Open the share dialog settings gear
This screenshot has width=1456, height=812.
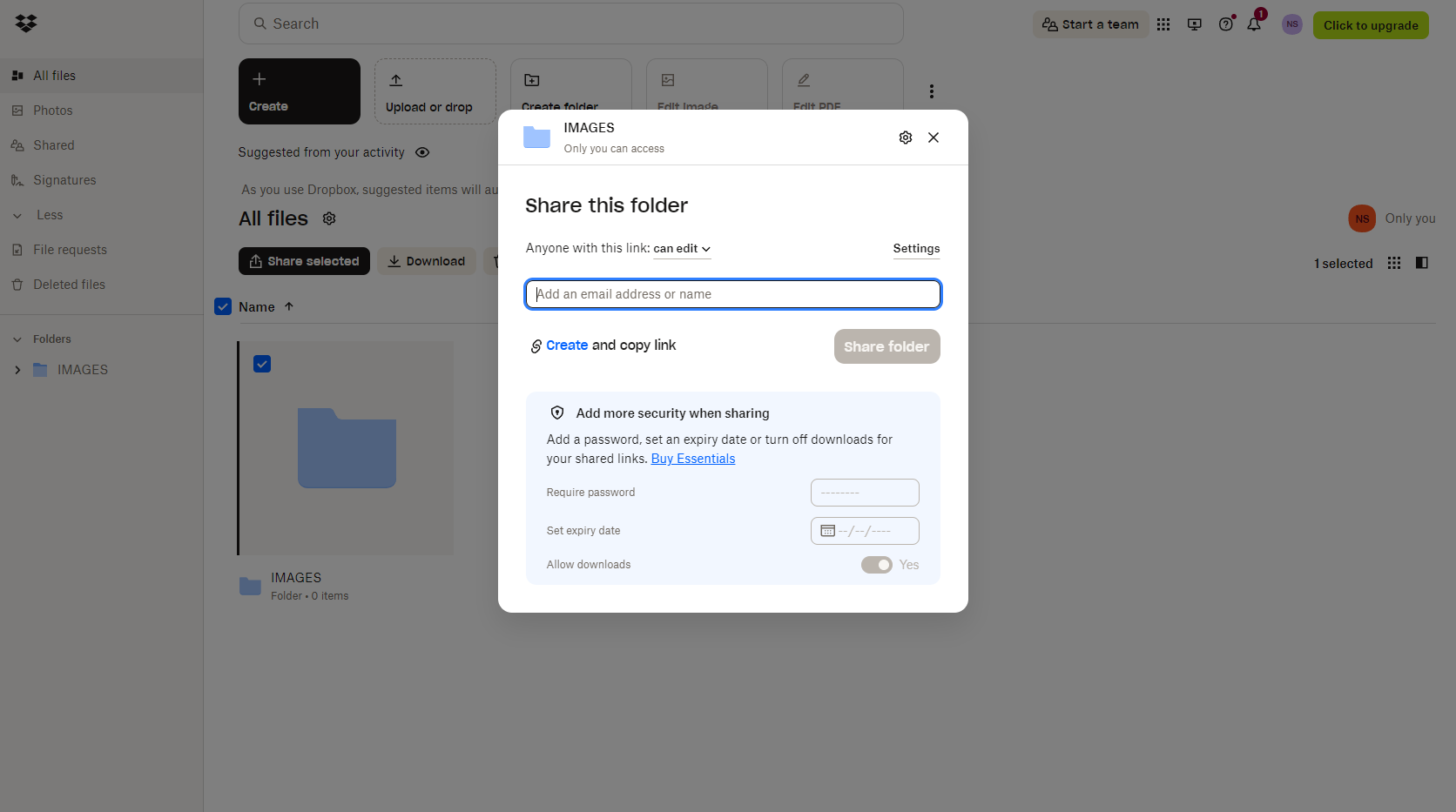(x=906, y=138)
